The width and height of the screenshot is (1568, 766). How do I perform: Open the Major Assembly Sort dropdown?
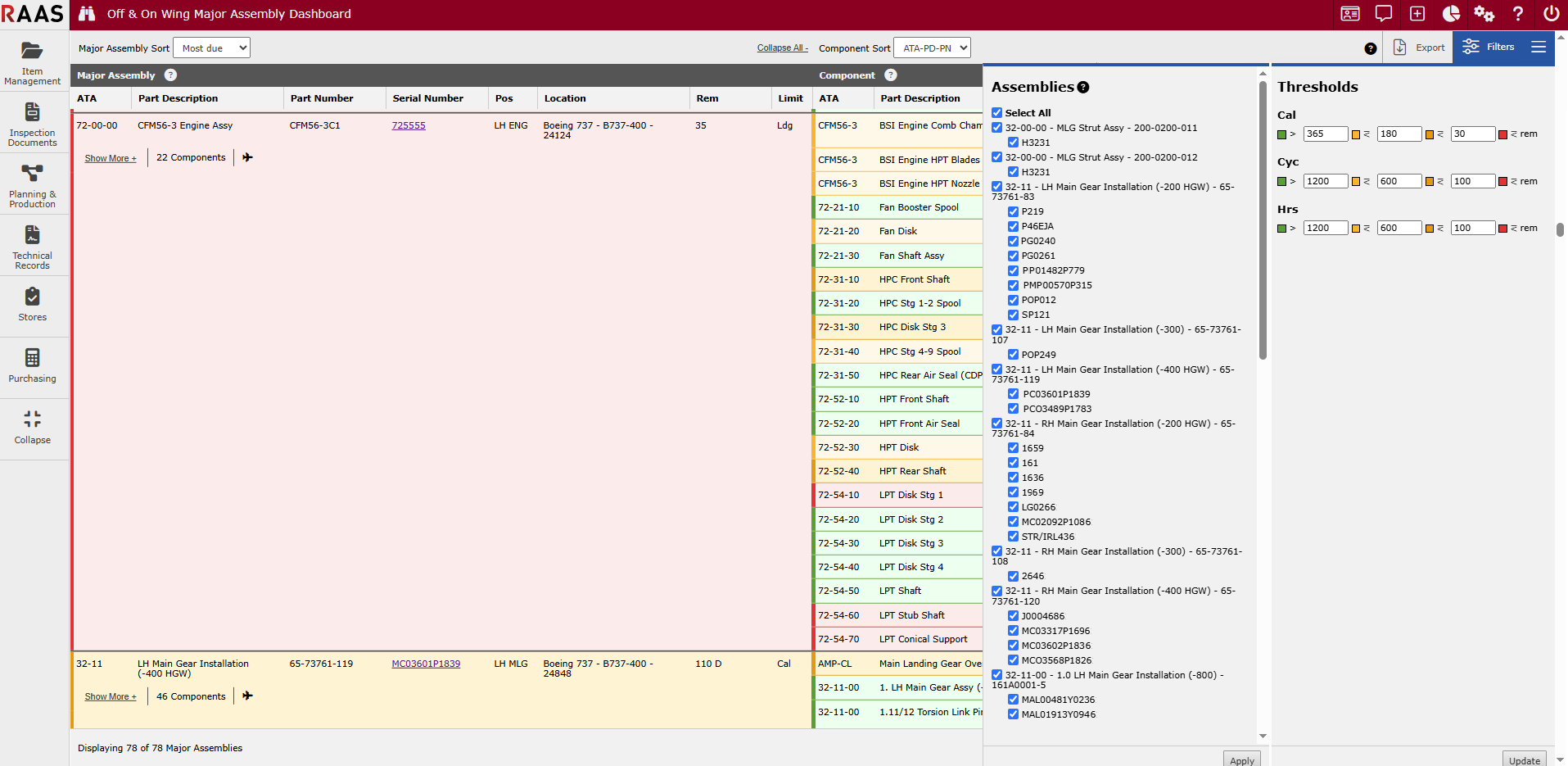[x=212, y=48]
